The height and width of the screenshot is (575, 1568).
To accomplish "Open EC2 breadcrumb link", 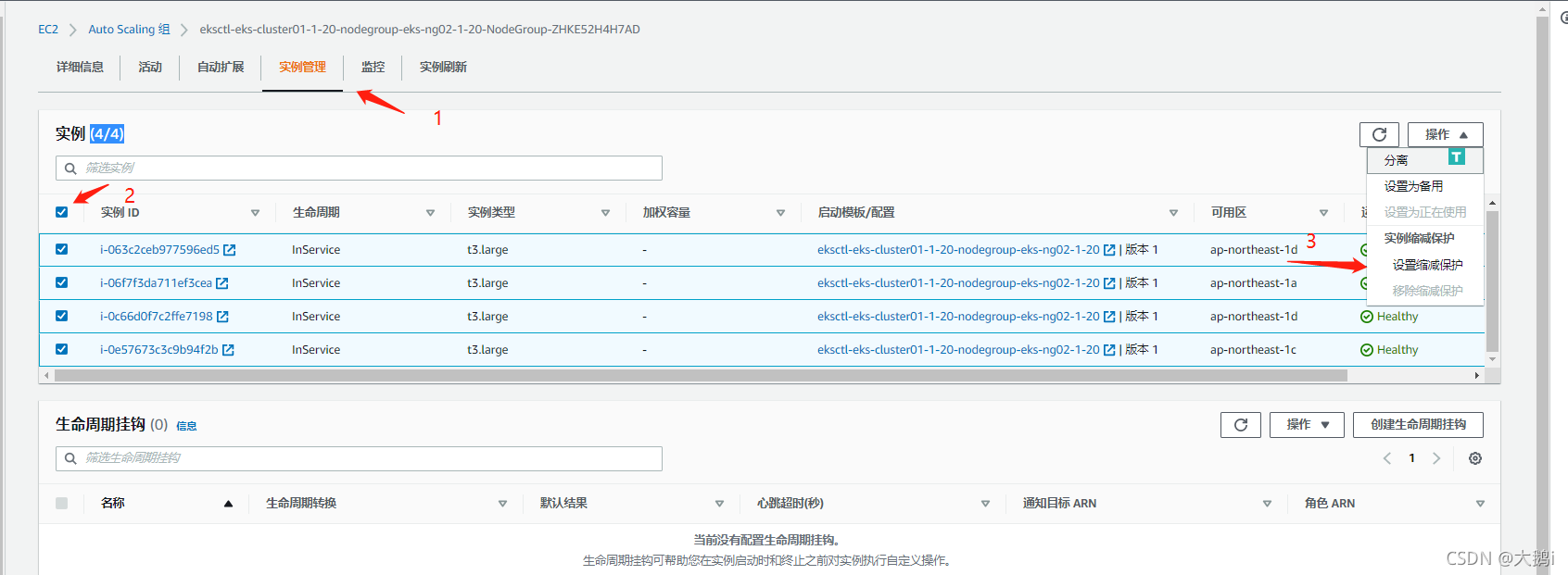I will [x=48, y=30].
